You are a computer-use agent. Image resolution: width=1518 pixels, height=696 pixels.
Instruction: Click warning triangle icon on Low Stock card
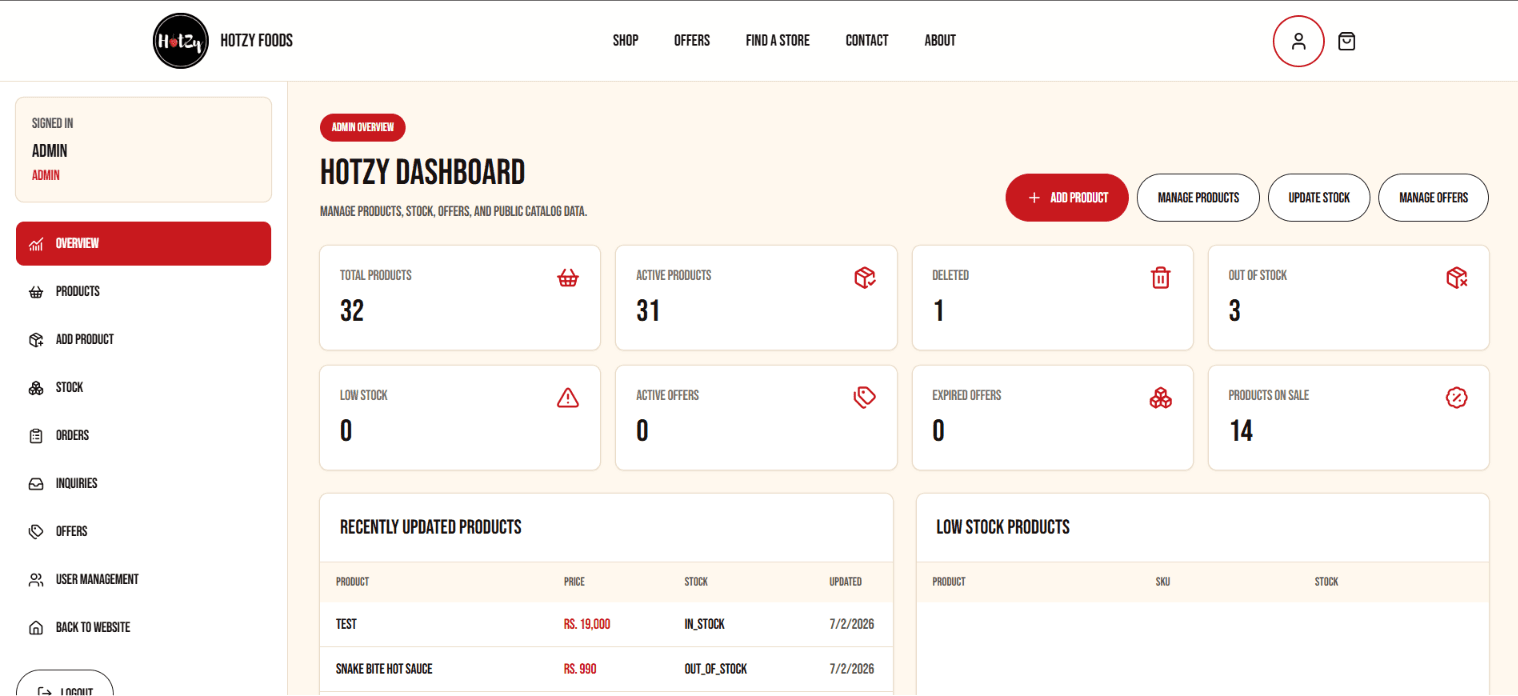click(x=568, y=398)
